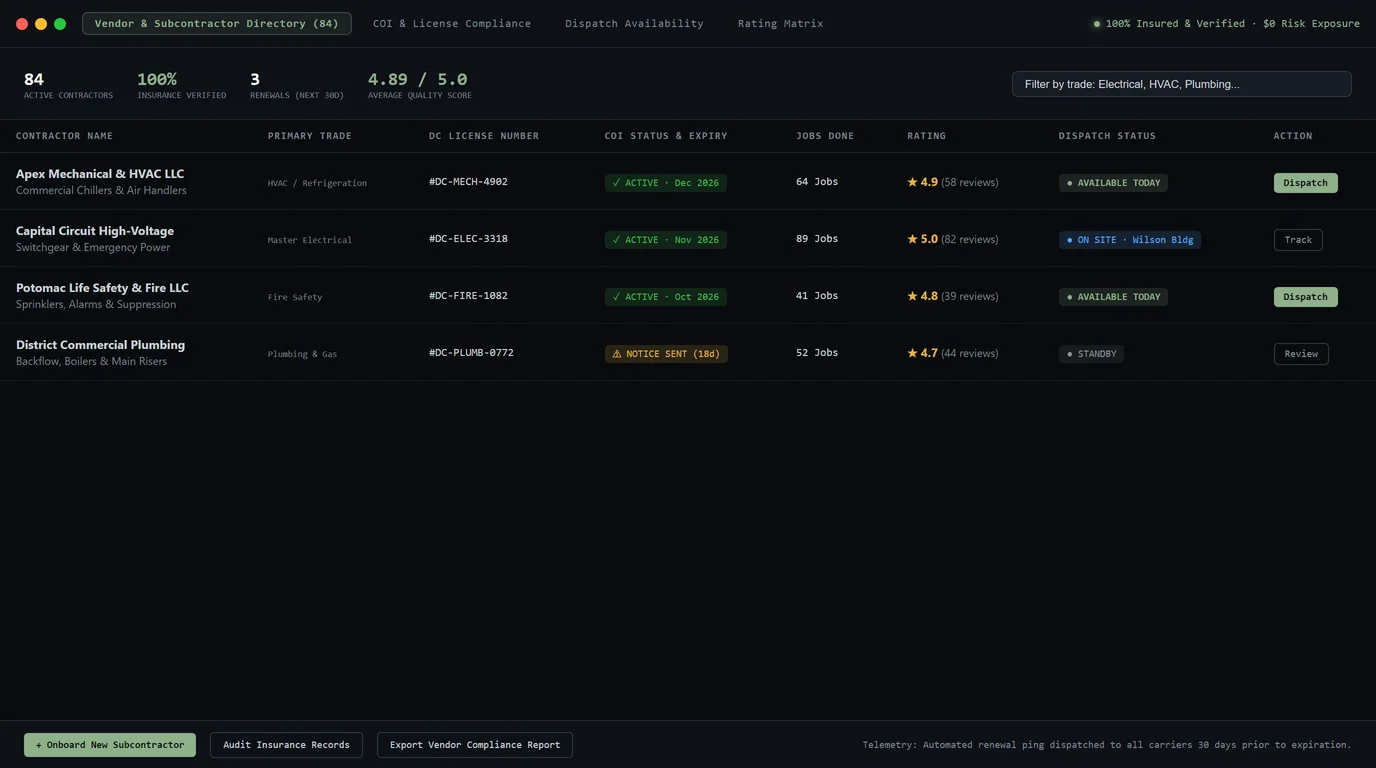This screenshot has width=1376, height=768.
Task: Click the 100% Insurance Verified stat
Action: [181, 85]
